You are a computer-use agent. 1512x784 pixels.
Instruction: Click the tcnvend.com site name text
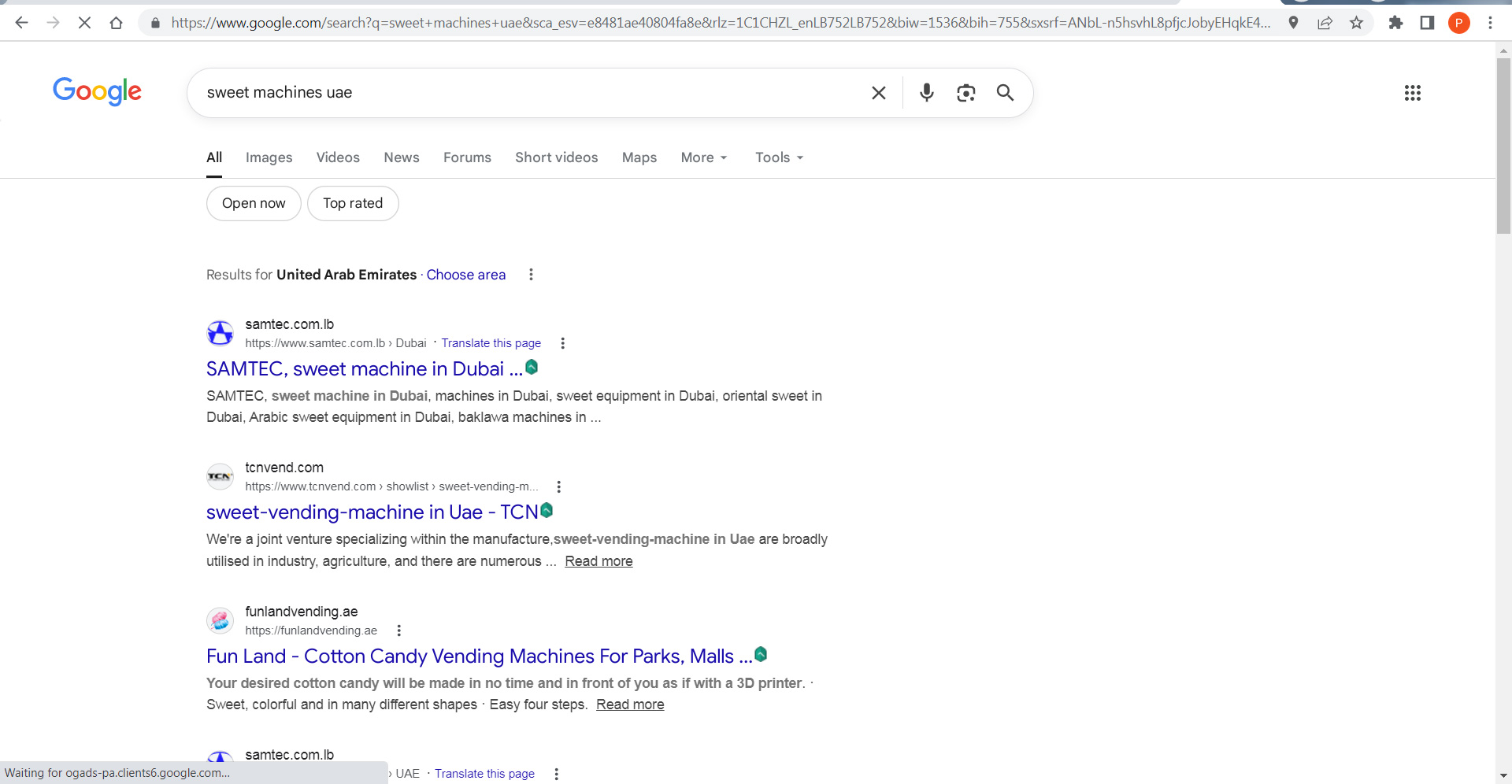coord(284,468)
